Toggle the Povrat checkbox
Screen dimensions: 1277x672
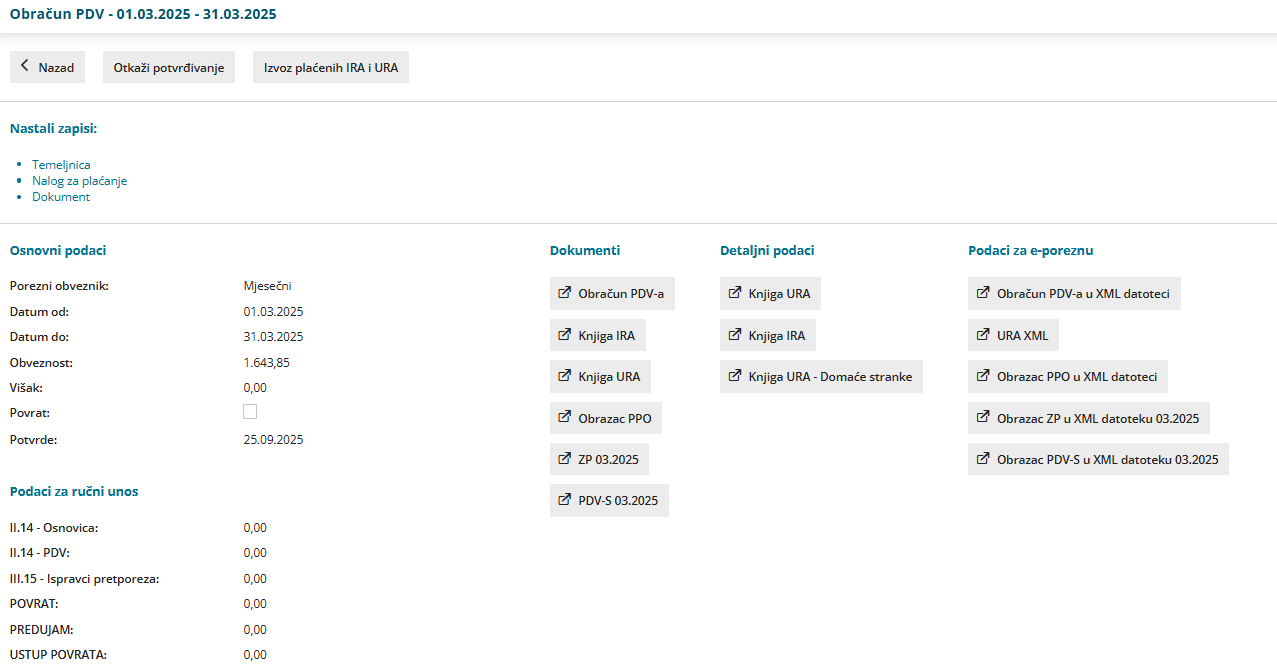(250, 412)
